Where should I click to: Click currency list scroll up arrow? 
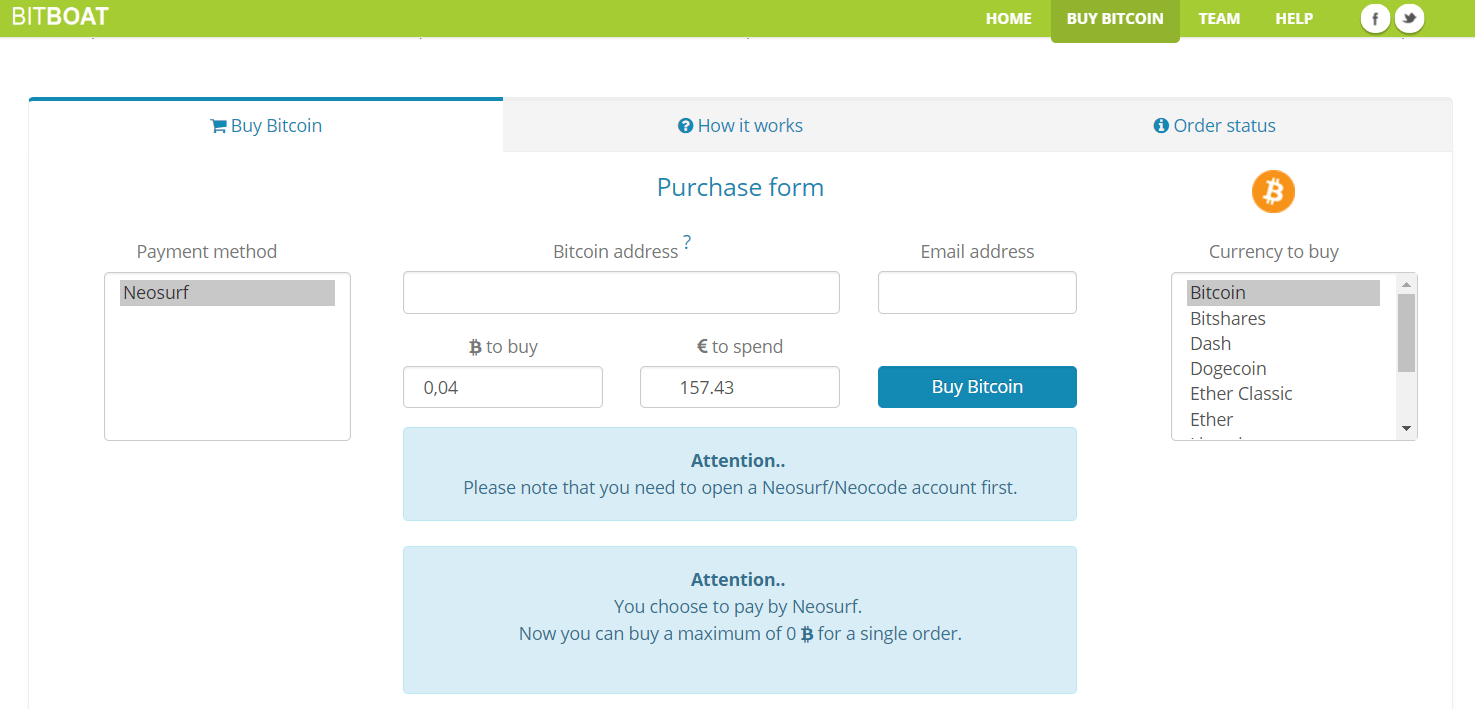click(x=1406, y=284)
